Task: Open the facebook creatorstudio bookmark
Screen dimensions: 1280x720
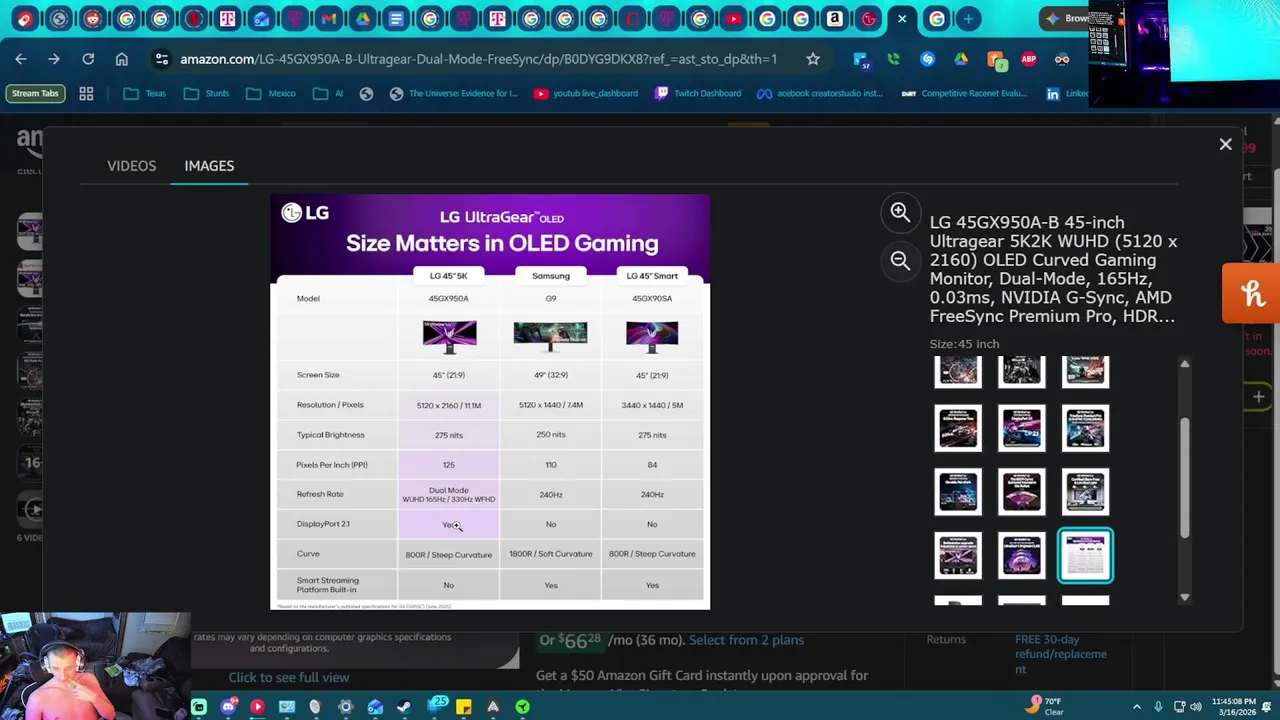Action: [x=820, y=93]
